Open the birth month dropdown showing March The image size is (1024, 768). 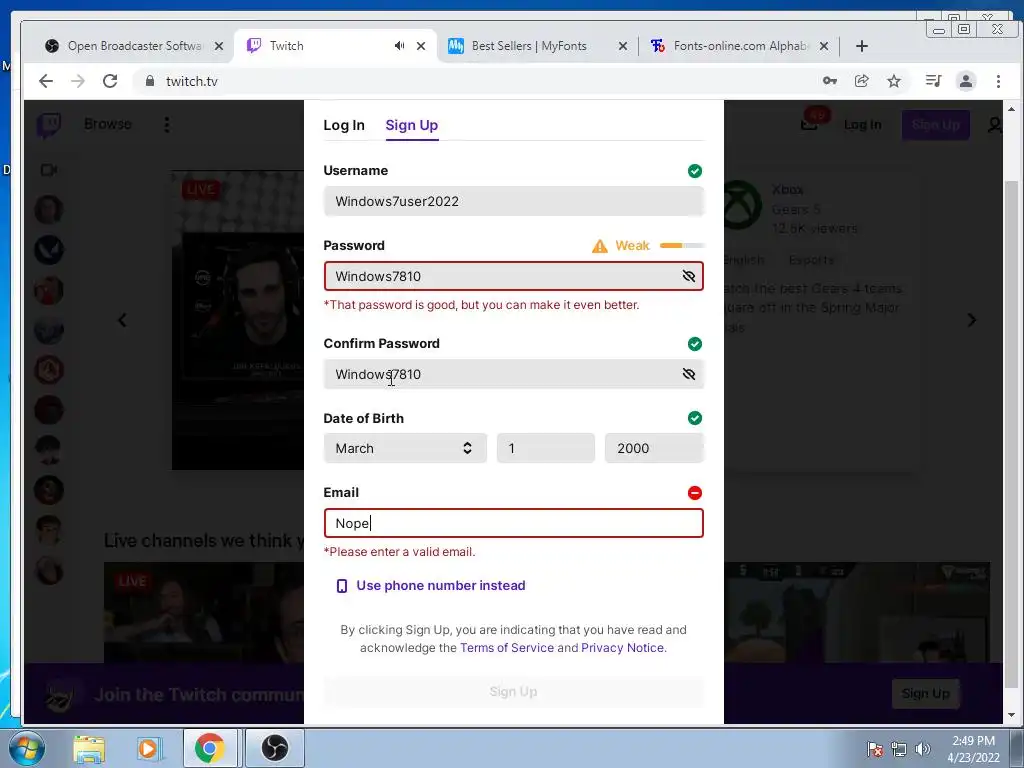[405, 448]
